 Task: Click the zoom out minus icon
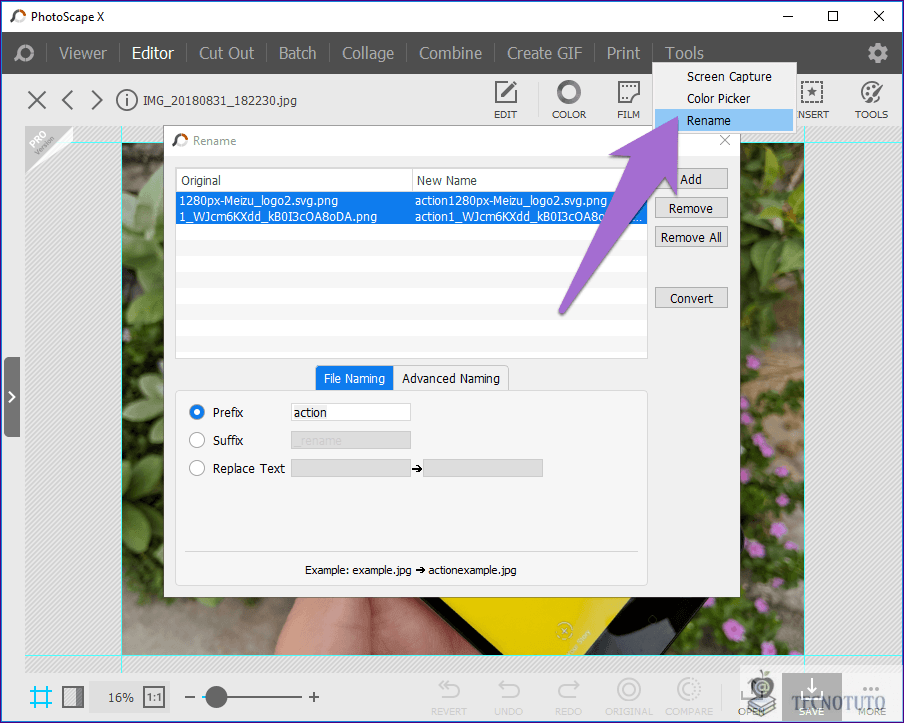click(x=190, y=697)
